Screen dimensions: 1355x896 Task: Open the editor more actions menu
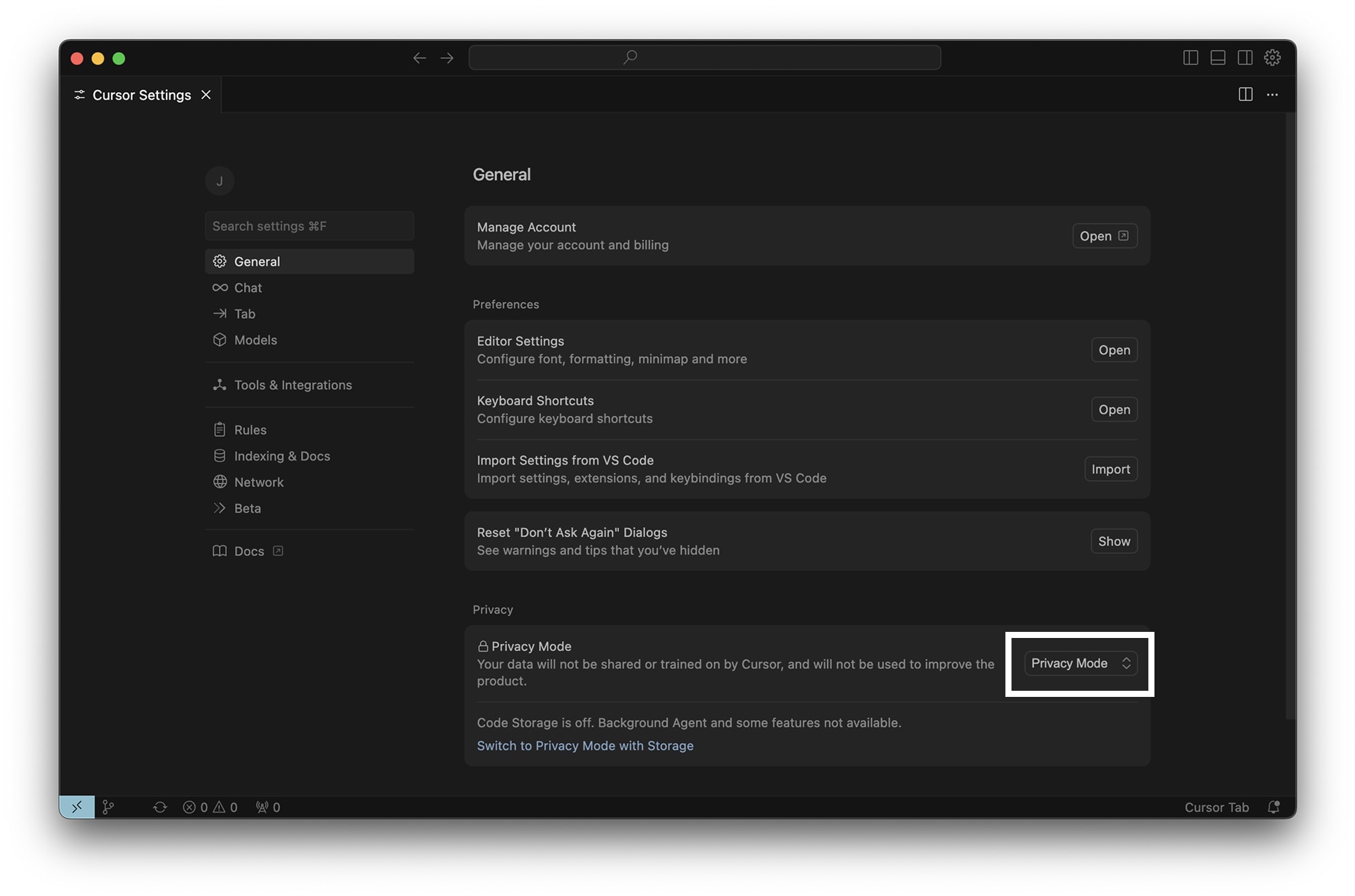click(1272, 95)
